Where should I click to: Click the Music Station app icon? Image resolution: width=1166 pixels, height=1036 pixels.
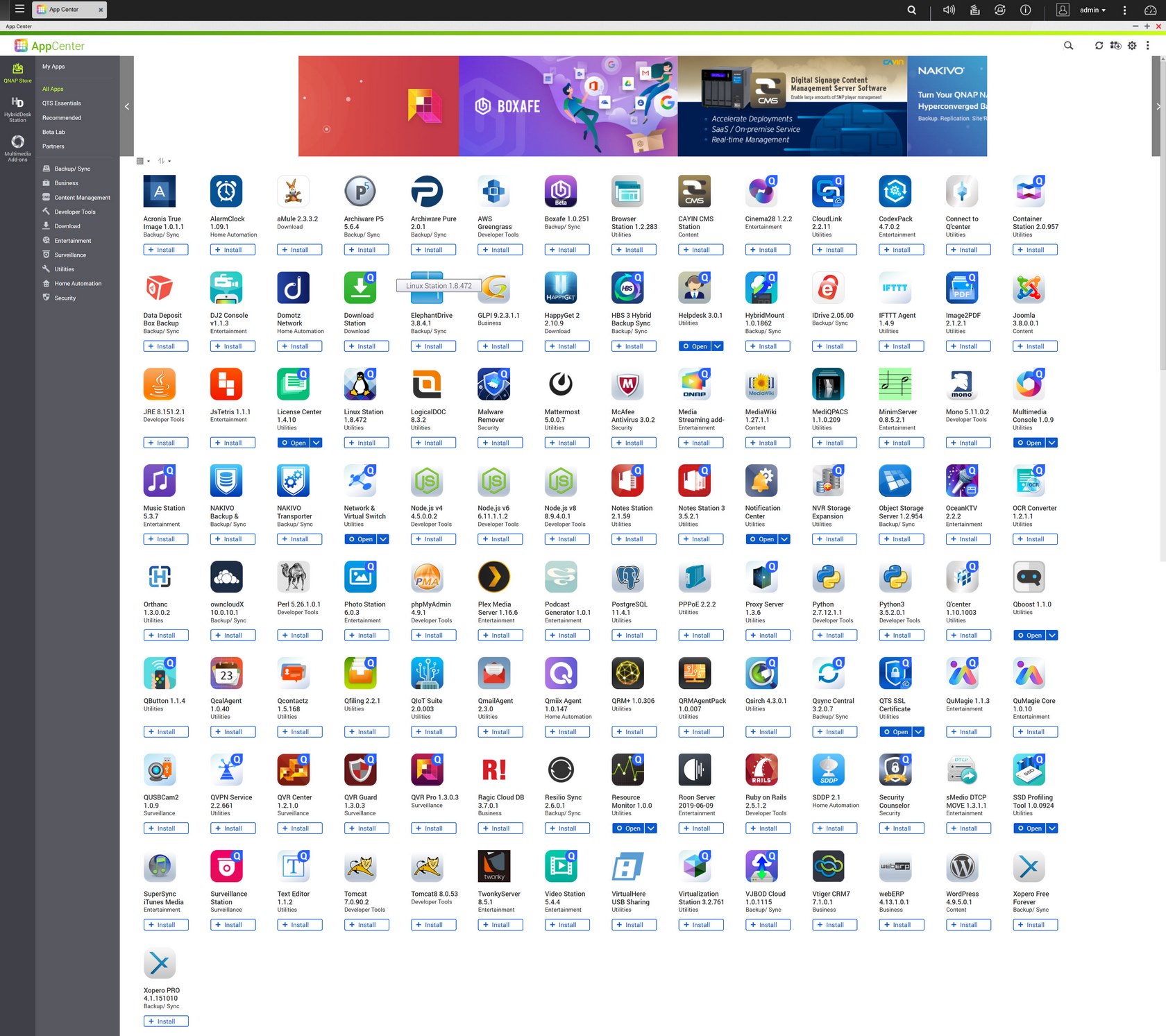pyautogui.click(x=159, y=480)
